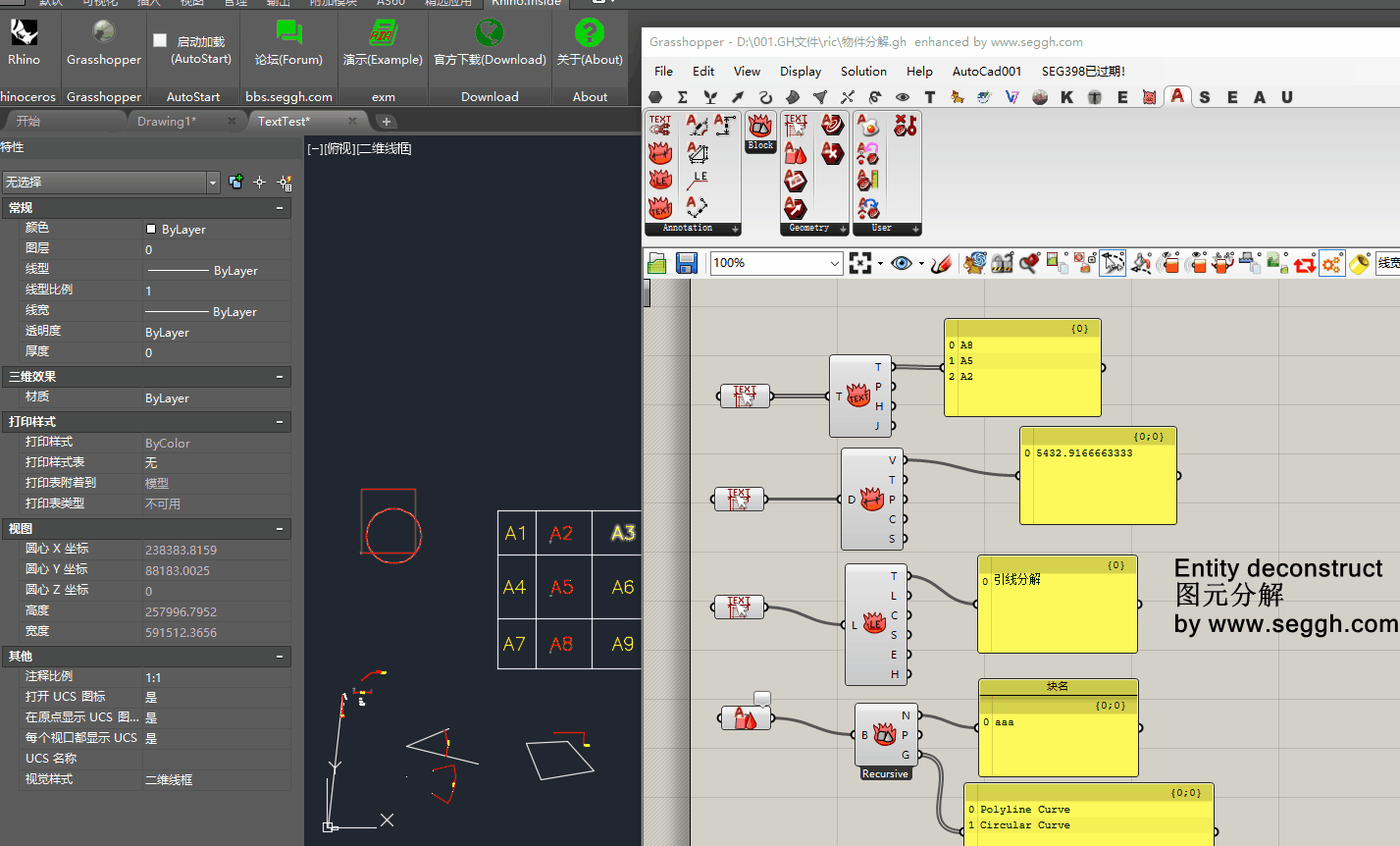Open the selection dropdown in properties panel

(x=213, y=182)
